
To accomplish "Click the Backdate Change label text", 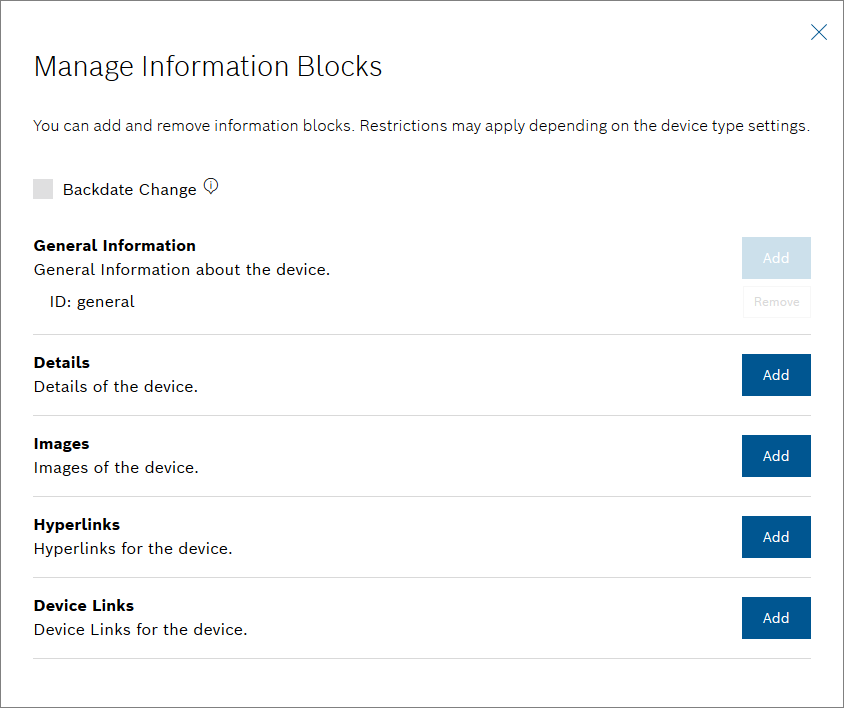I will pyautogui.click(x=129, y=190).
